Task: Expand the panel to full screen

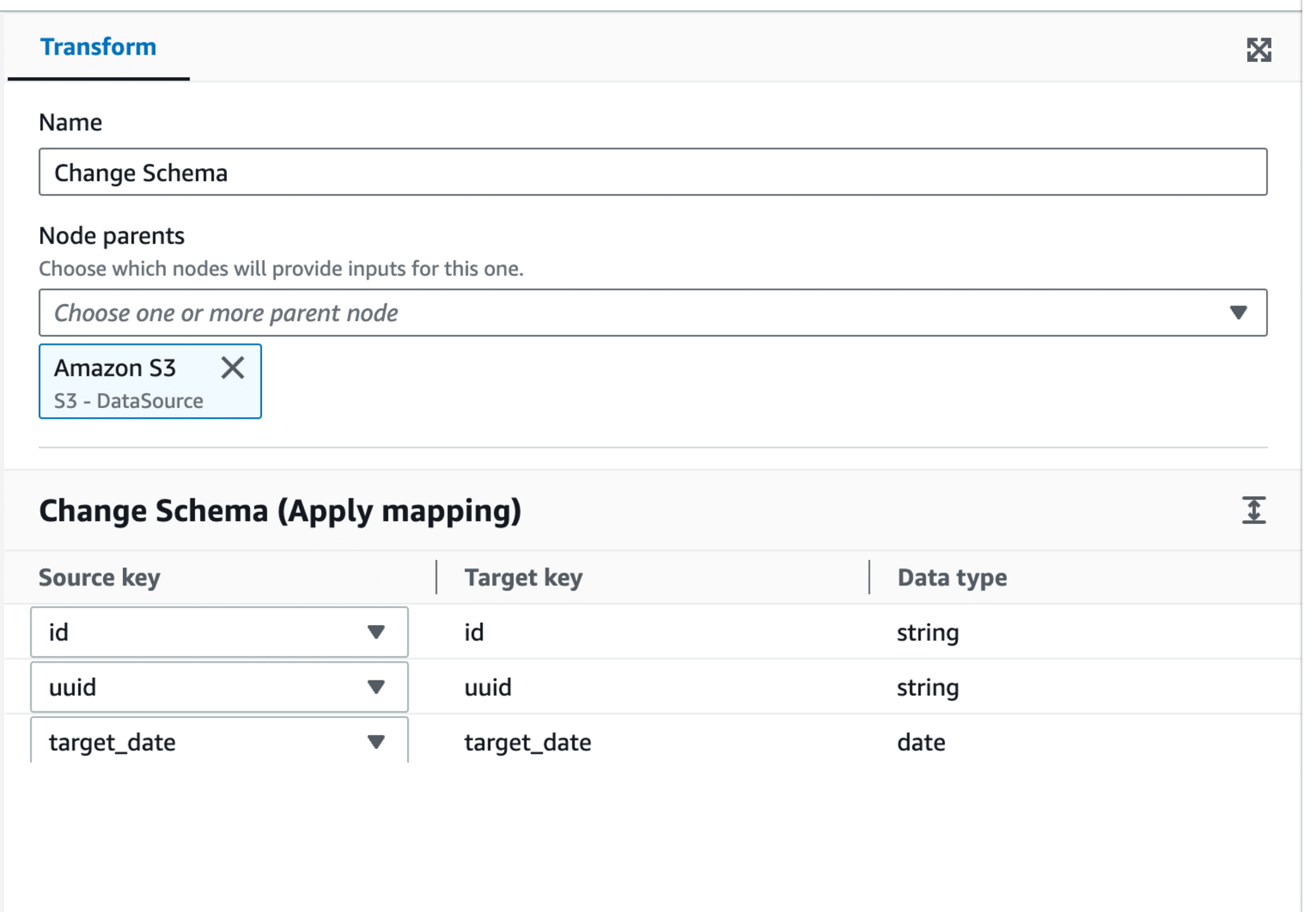Action: [x=1258, y=49]
